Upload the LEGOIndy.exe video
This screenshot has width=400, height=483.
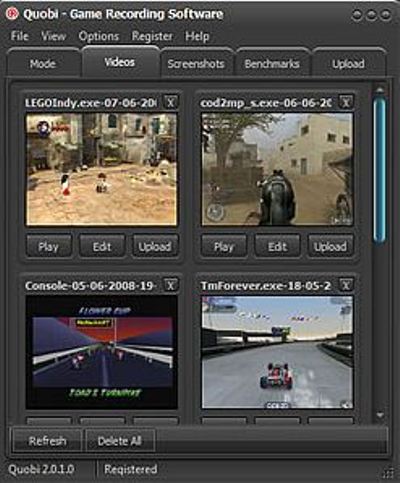point(155,247)
